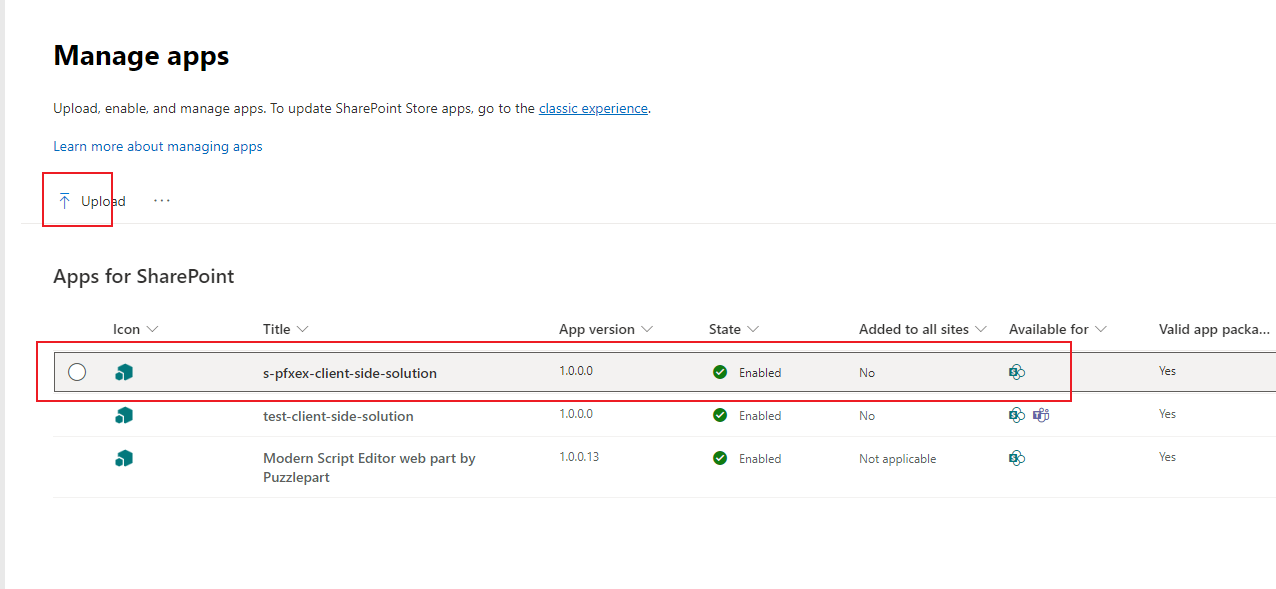The height and width of the screenshot is (589, 1276).
Task: Select the s-pfxex-client-side-solution row radio circle
Action: click(77, 372)
